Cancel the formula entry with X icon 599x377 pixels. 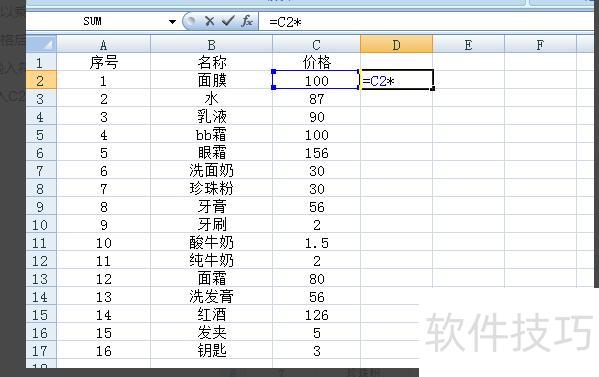(209, 21)
